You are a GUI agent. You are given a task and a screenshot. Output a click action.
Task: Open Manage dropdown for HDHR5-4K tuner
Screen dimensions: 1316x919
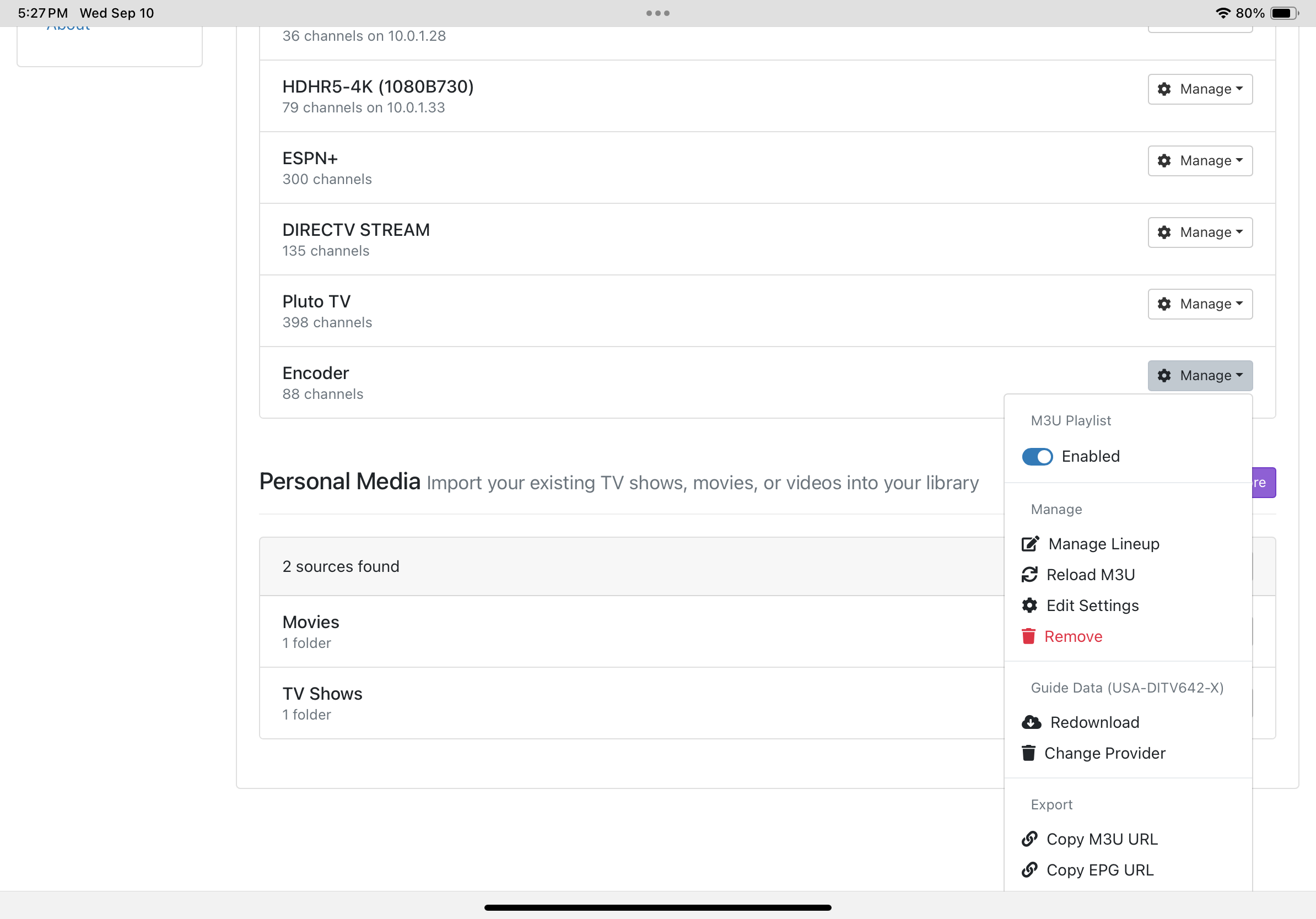pyautogui.click(x=1200, y=89)
